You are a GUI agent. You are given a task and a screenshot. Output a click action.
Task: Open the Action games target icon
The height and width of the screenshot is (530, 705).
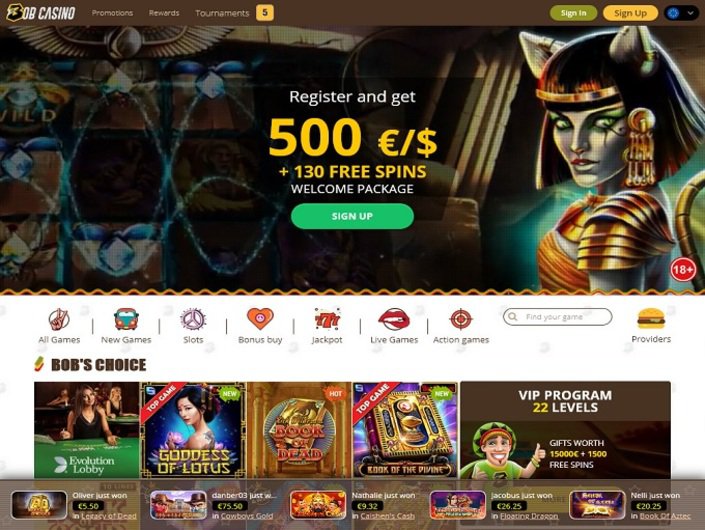click(x=461, y=319)
